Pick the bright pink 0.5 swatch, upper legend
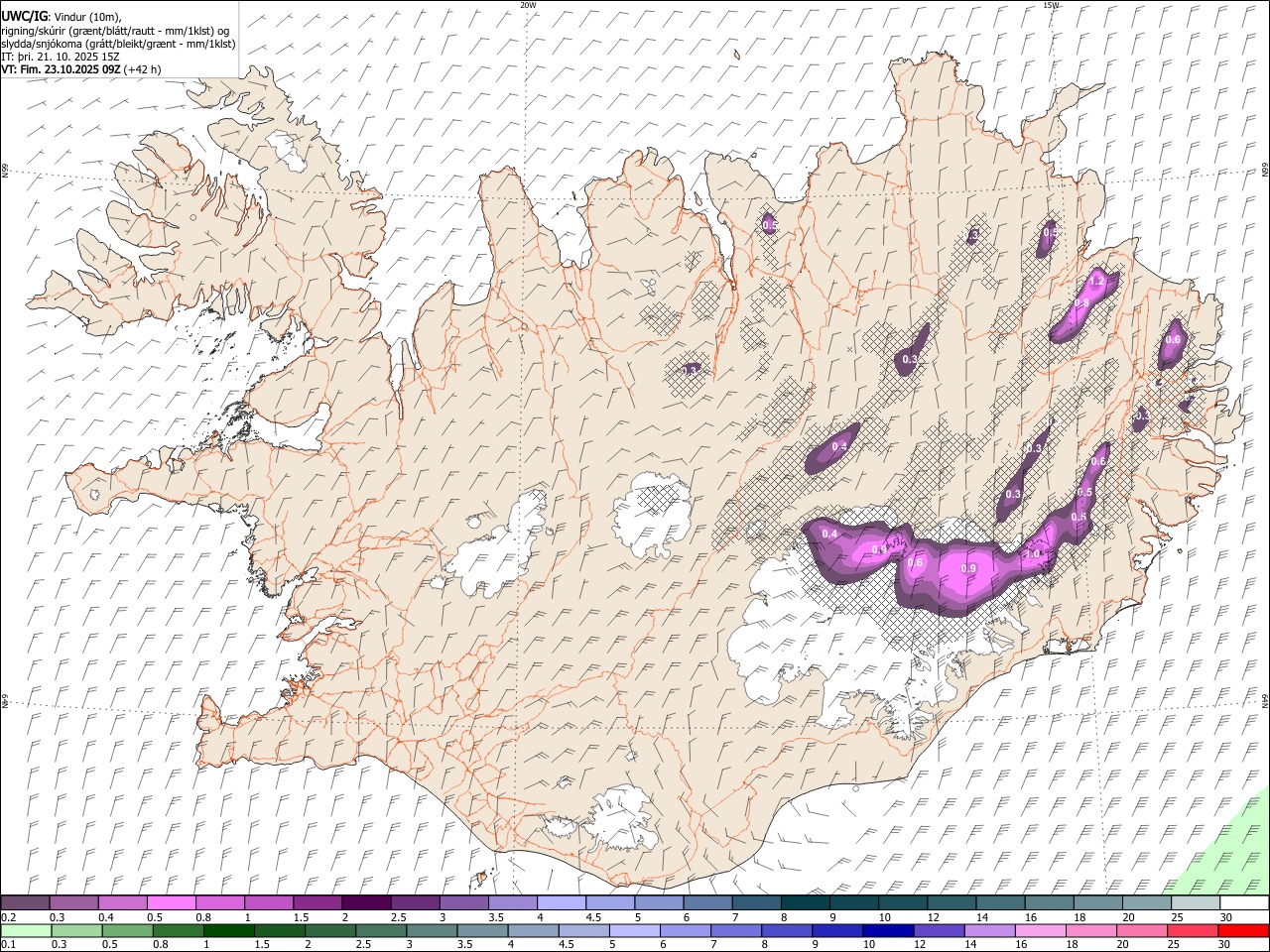This screenshot has width=1270, height=952. tap(171, 903)
